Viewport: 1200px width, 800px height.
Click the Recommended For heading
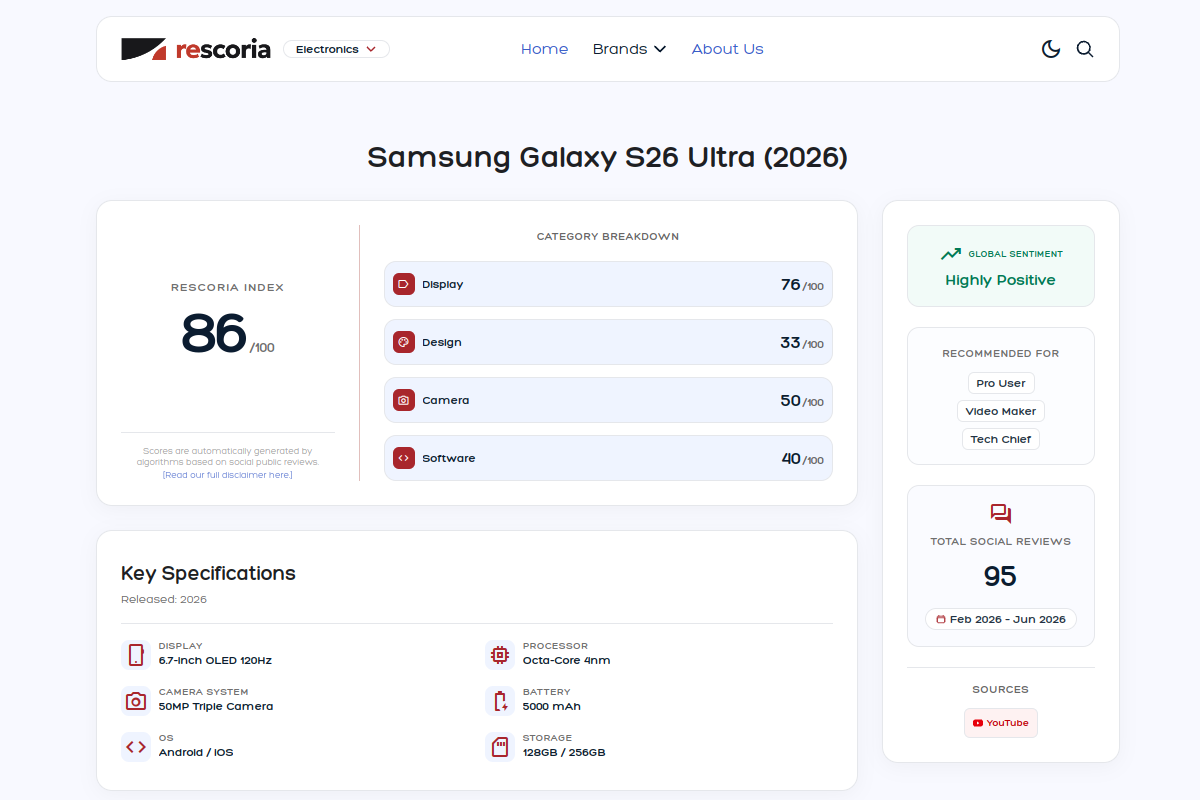(x=1001, y=354)
